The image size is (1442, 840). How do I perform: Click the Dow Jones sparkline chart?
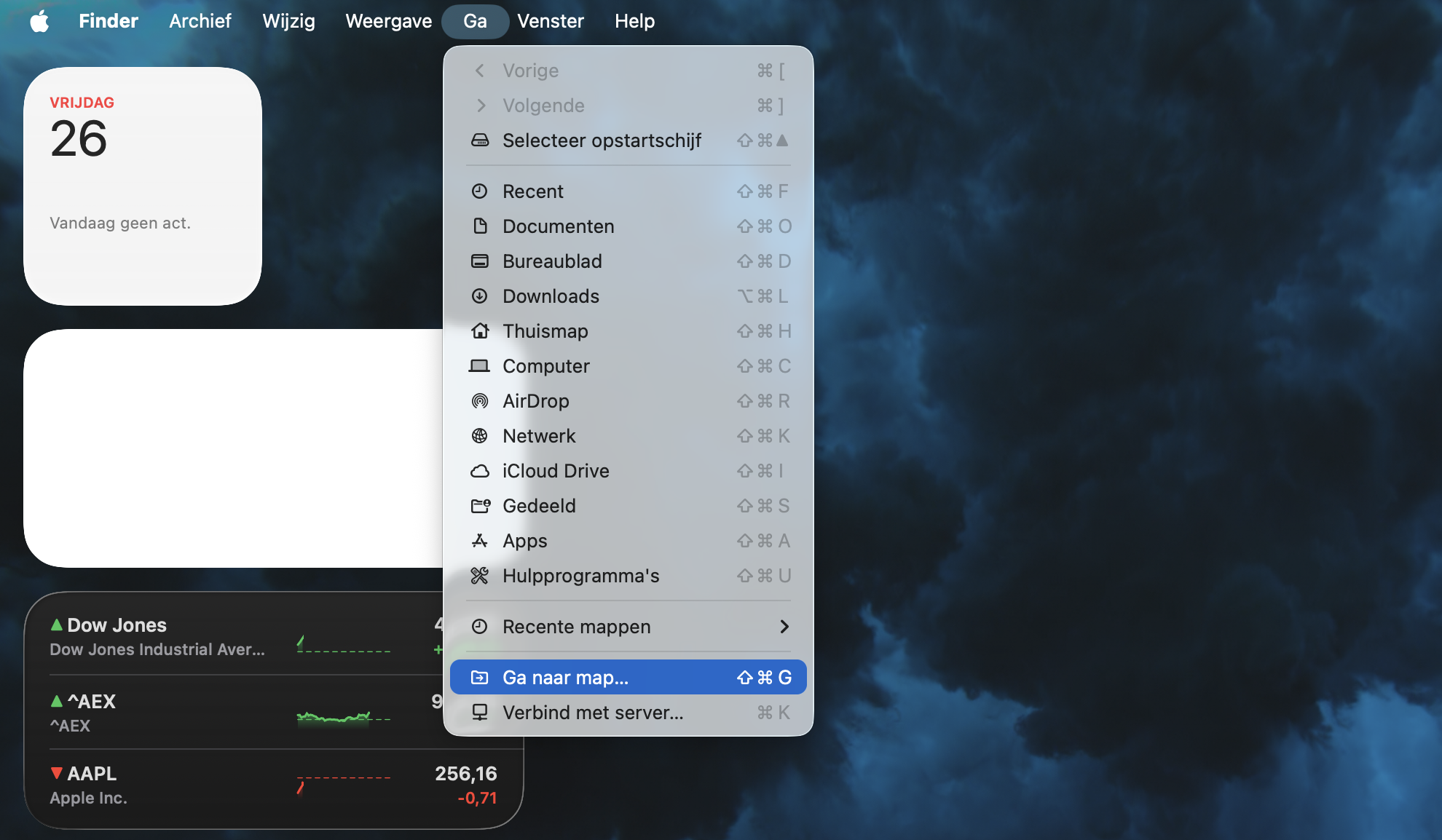click(x=342, y=642)
